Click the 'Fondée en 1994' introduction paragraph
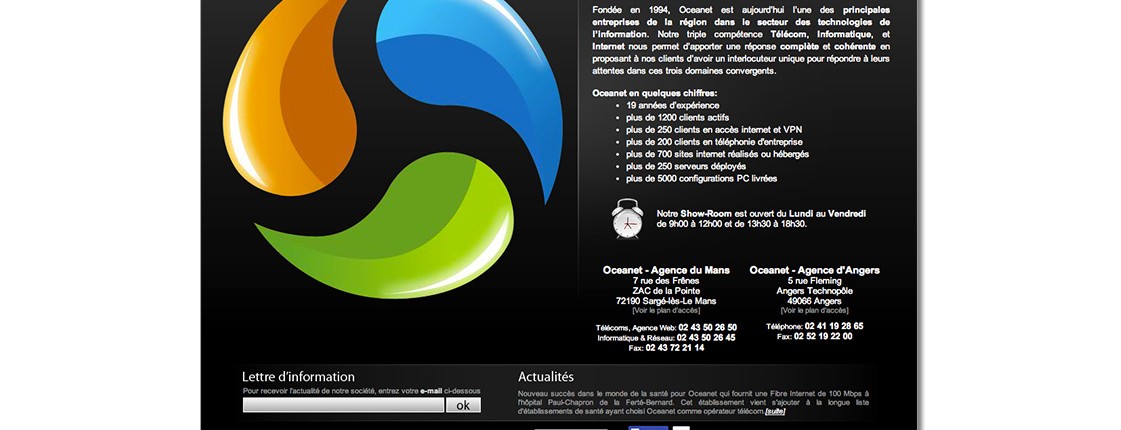Viewport: 1121px width, 430px height. (741, 40)
